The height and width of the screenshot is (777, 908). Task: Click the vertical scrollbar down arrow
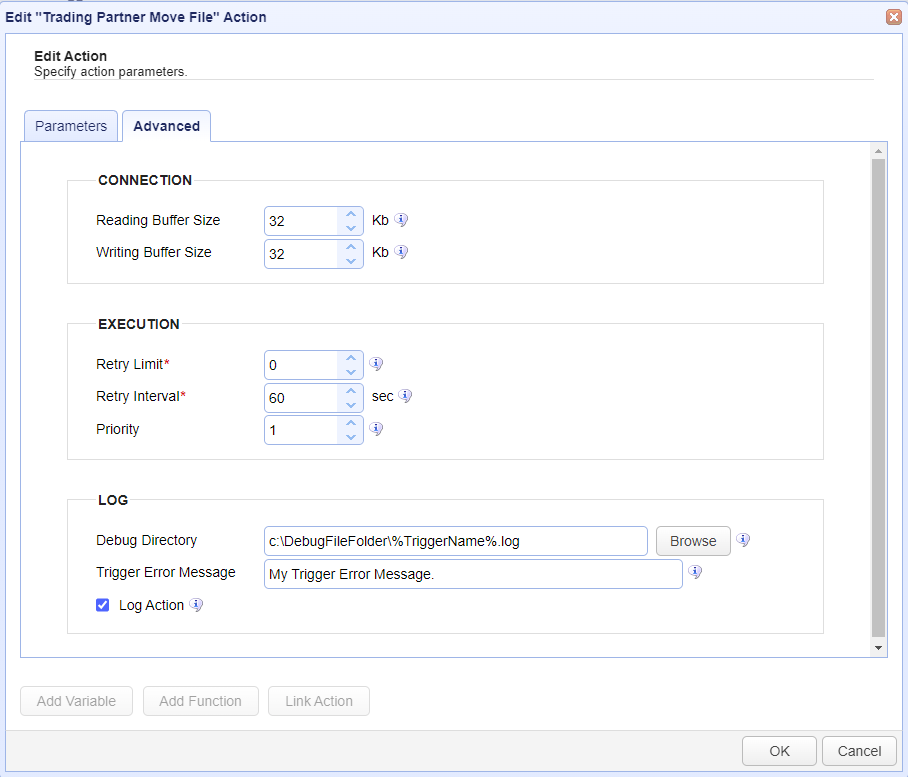[x=878, y=648]
